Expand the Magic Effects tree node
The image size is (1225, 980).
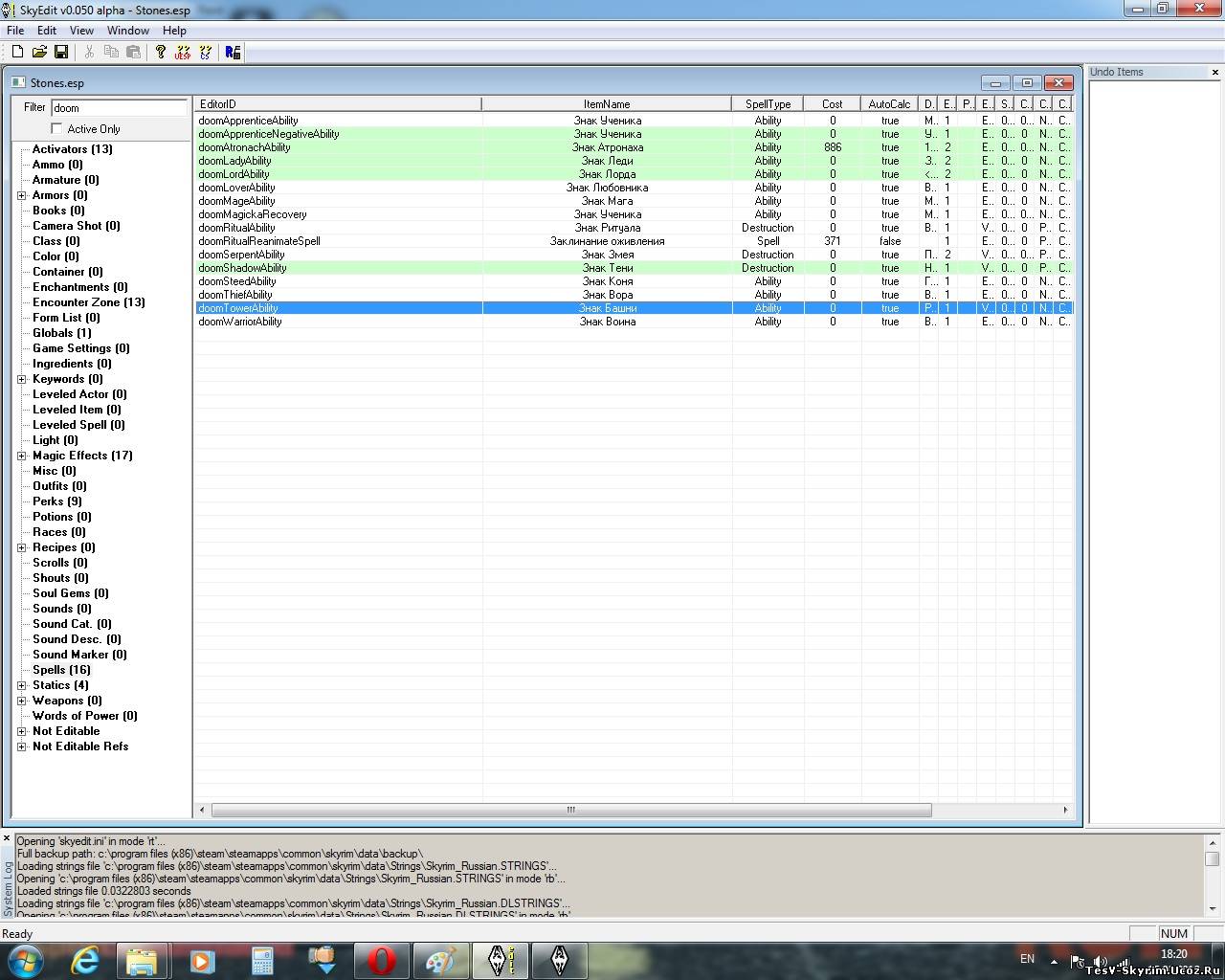(21, 456)
